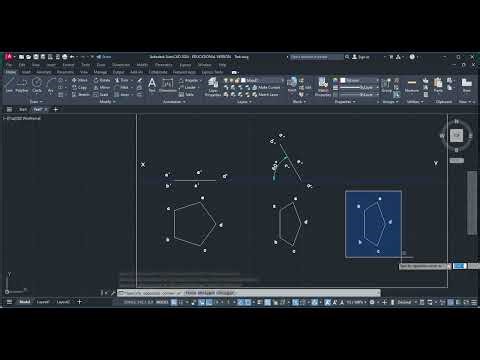Click Save icon in Quick Access toolbar
480x360 pixels.
tap(36, 57)
